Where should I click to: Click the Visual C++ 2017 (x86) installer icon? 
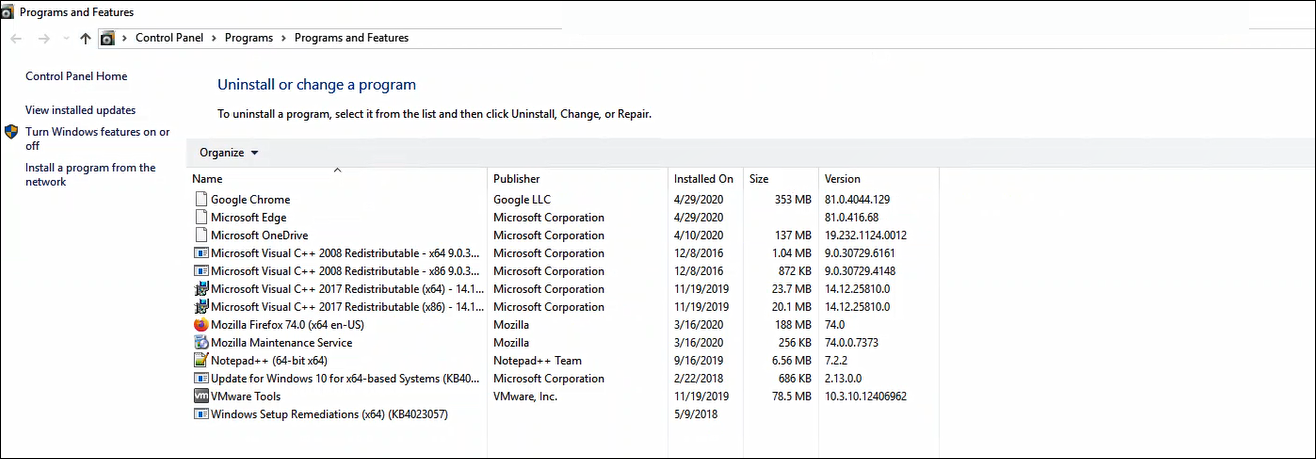(x=200, y=307)
